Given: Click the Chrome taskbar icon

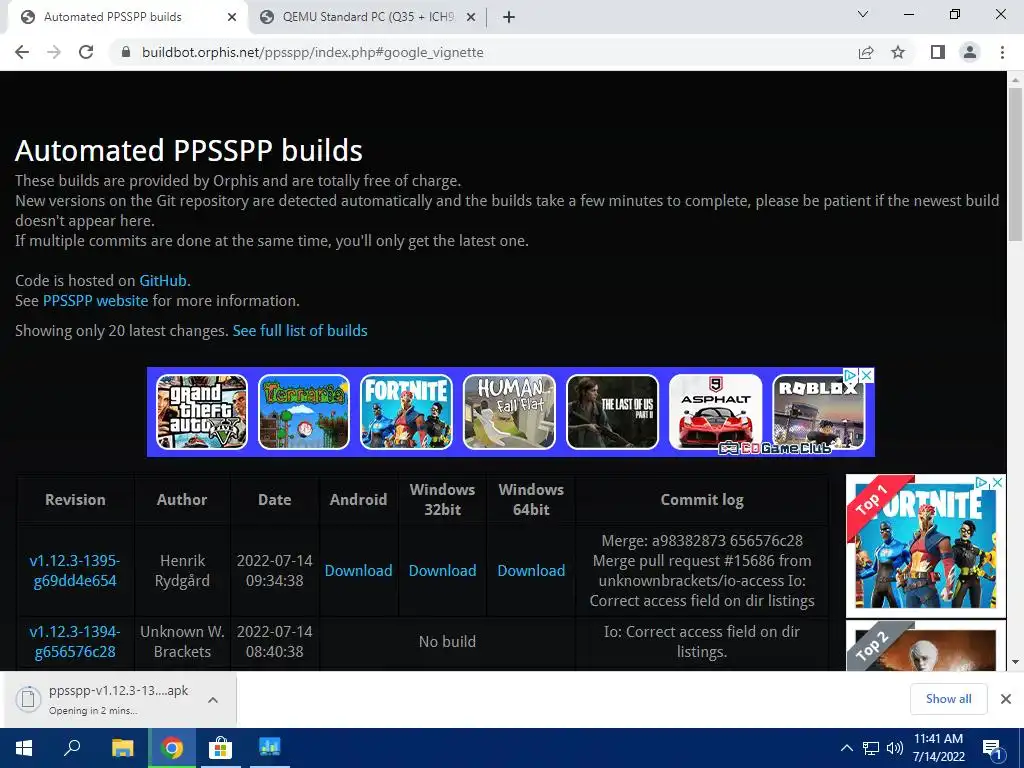Looking at the screenshot, I should pos(172,748).
